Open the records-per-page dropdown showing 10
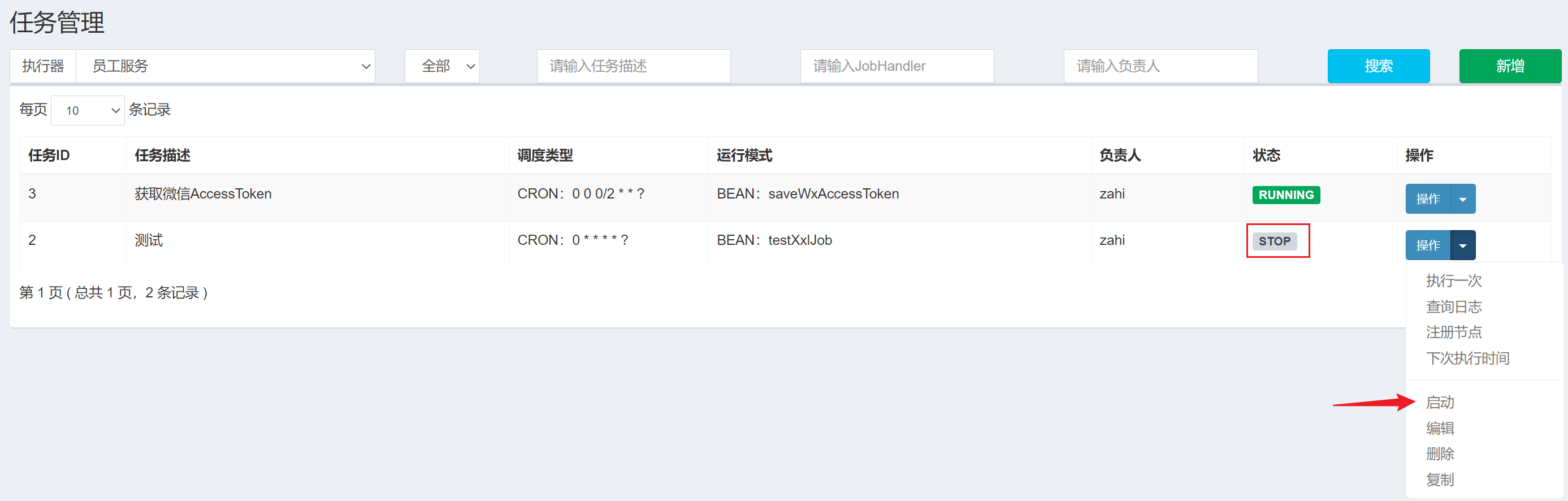This screenshot has width=1568, height=501. pos(88,110)
